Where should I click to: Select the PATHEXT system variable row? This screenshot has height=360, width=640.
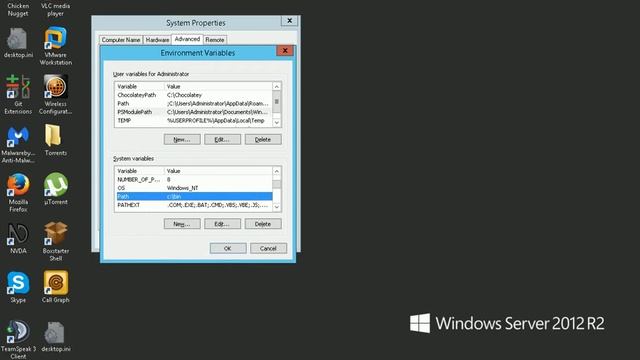point(194,205)
